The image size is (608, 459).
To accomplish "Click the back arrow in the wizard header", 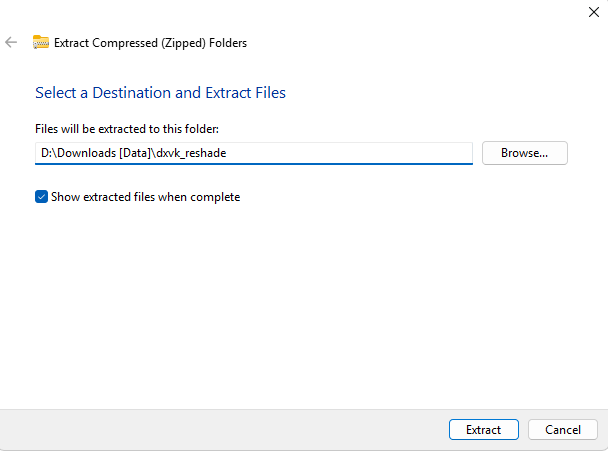I will 11,43.
